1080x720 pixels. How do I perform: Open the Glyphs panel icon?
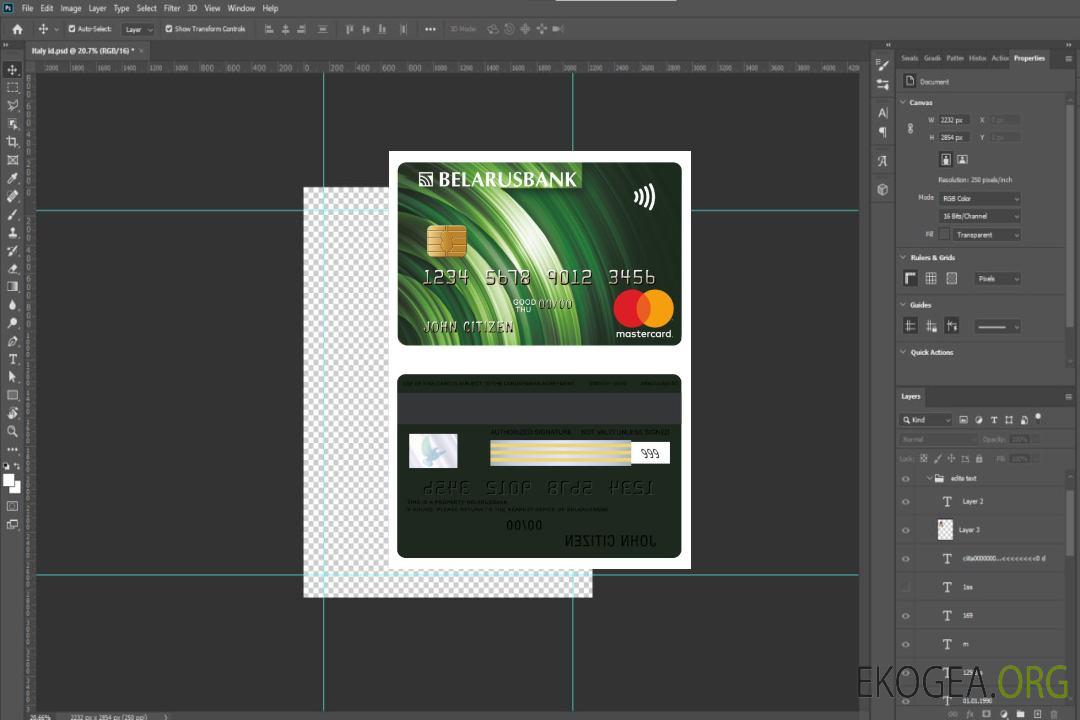pos(882,161)
